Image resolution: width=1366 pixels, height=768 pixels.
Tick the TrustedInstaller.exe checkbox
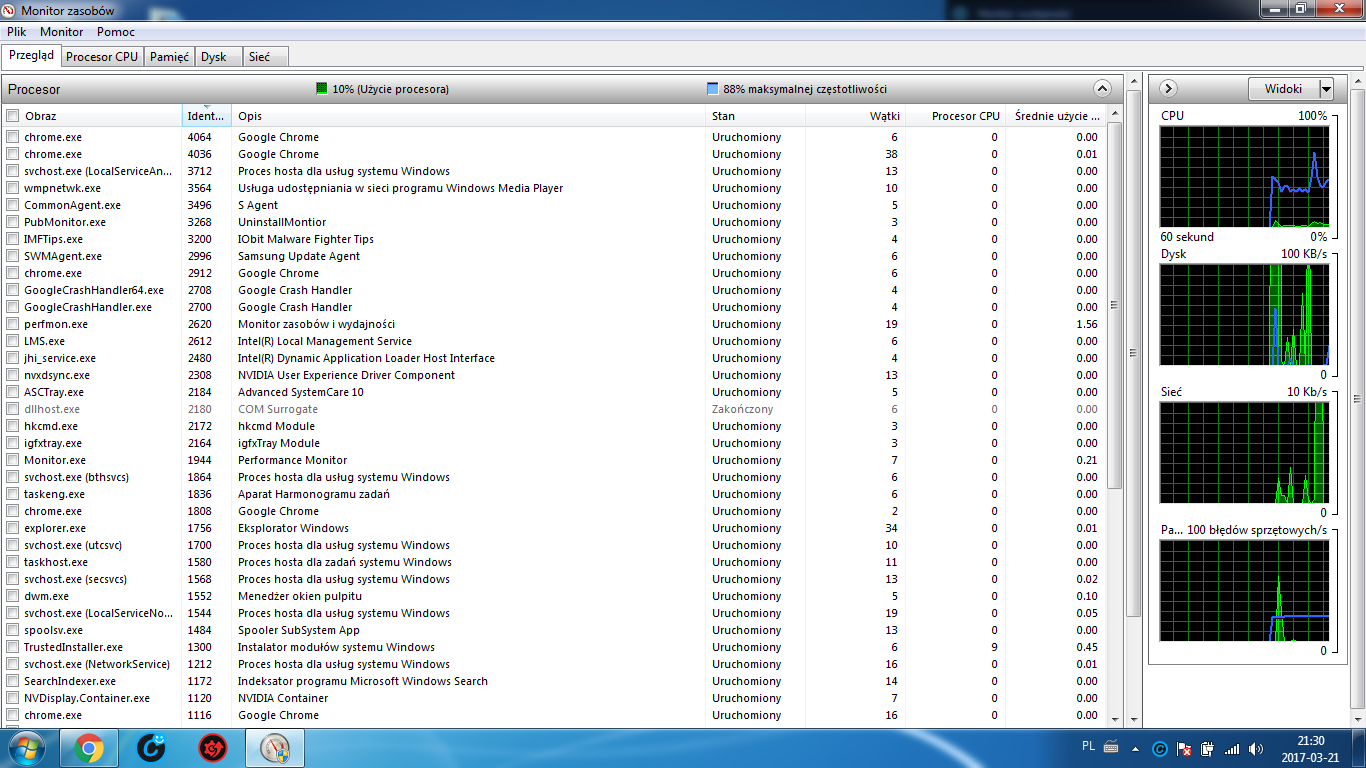[x=12, y=647]
